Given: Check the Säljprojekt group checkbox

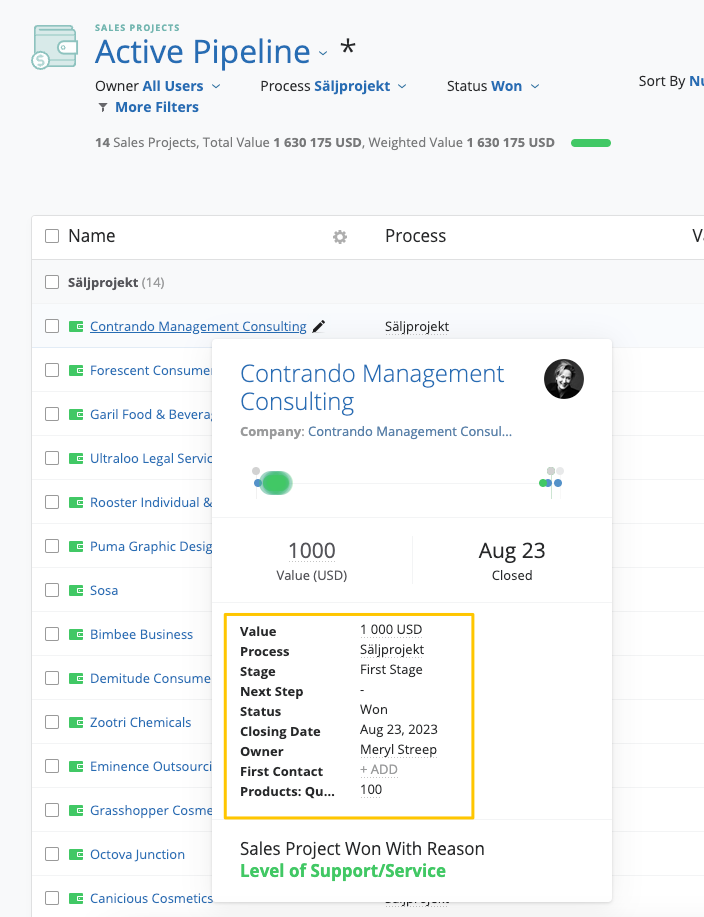Looking at the screenshot, I should [51, 282].
